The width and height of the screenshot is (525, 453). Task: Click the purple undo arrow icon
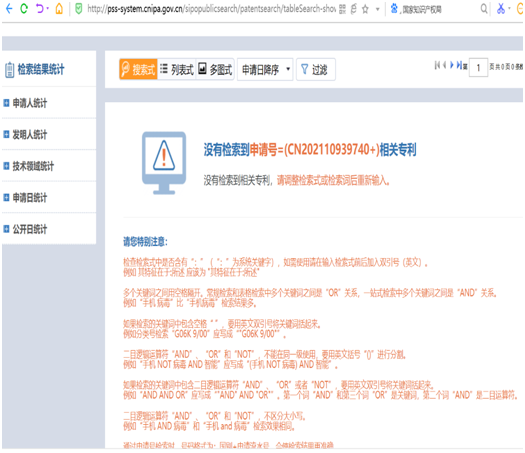(x=40, y=9)
